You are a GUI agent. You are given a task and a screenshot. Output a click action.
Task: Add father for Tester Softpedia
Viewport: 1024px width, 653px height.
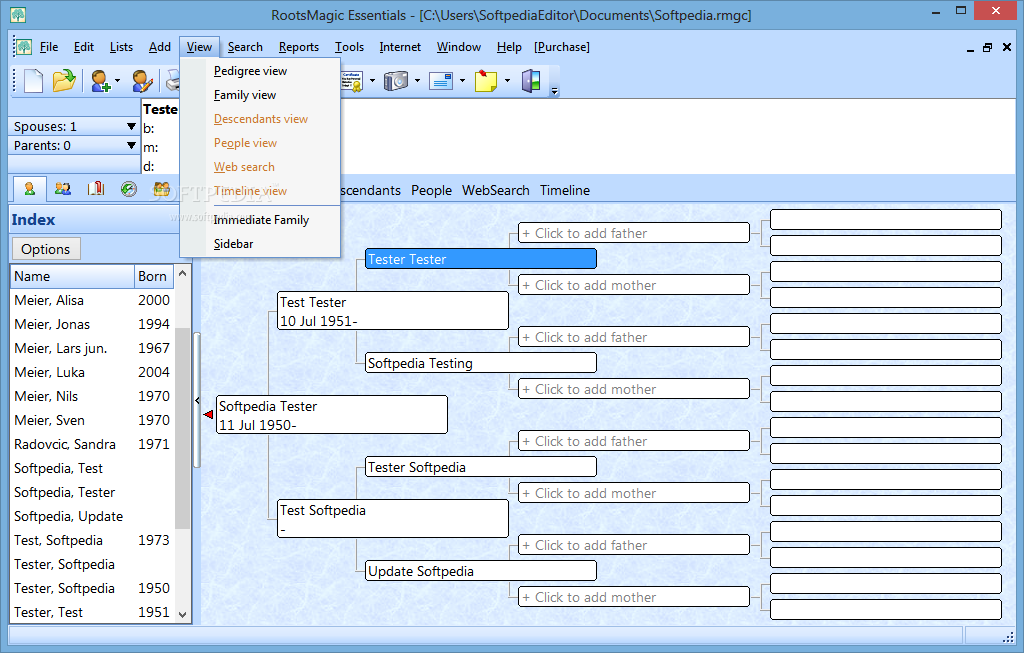(634, 441)
